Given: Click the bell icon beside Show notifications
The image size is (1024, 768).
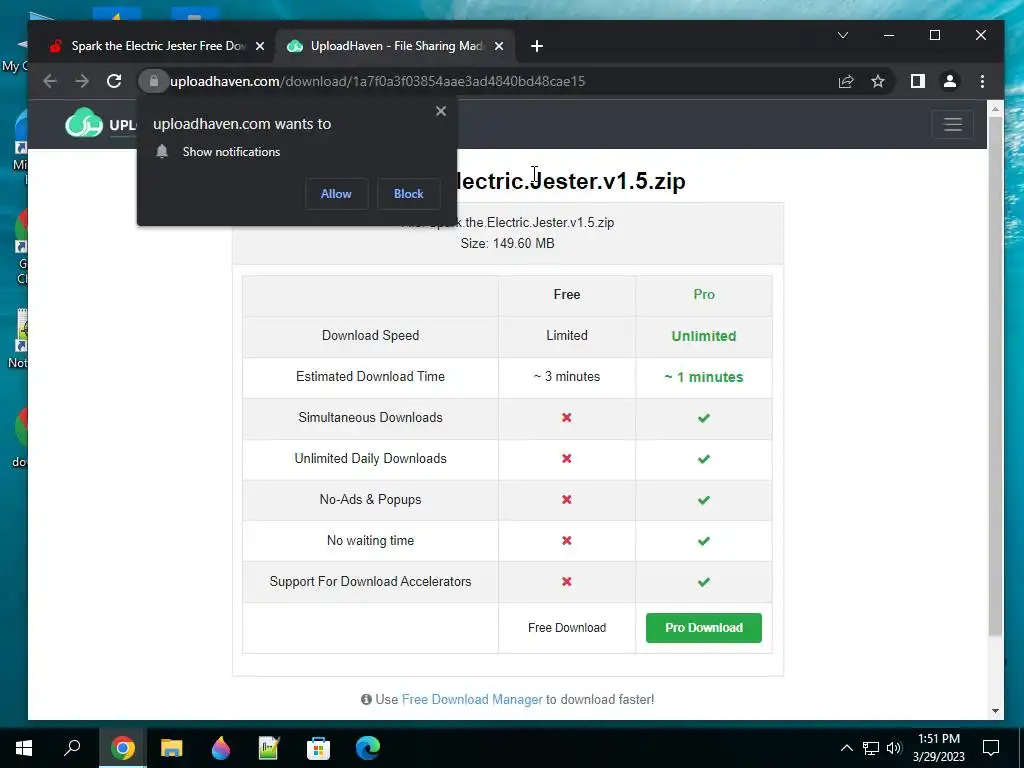Looking at the screenshot, I should tap(162, 152).
